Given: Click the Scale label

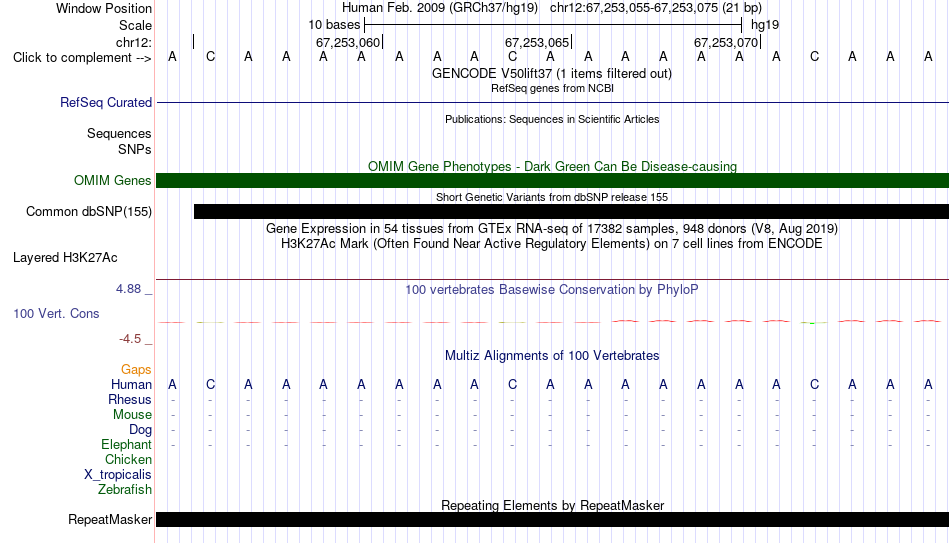Looking at the screenshot, I should tap(135, 25).
